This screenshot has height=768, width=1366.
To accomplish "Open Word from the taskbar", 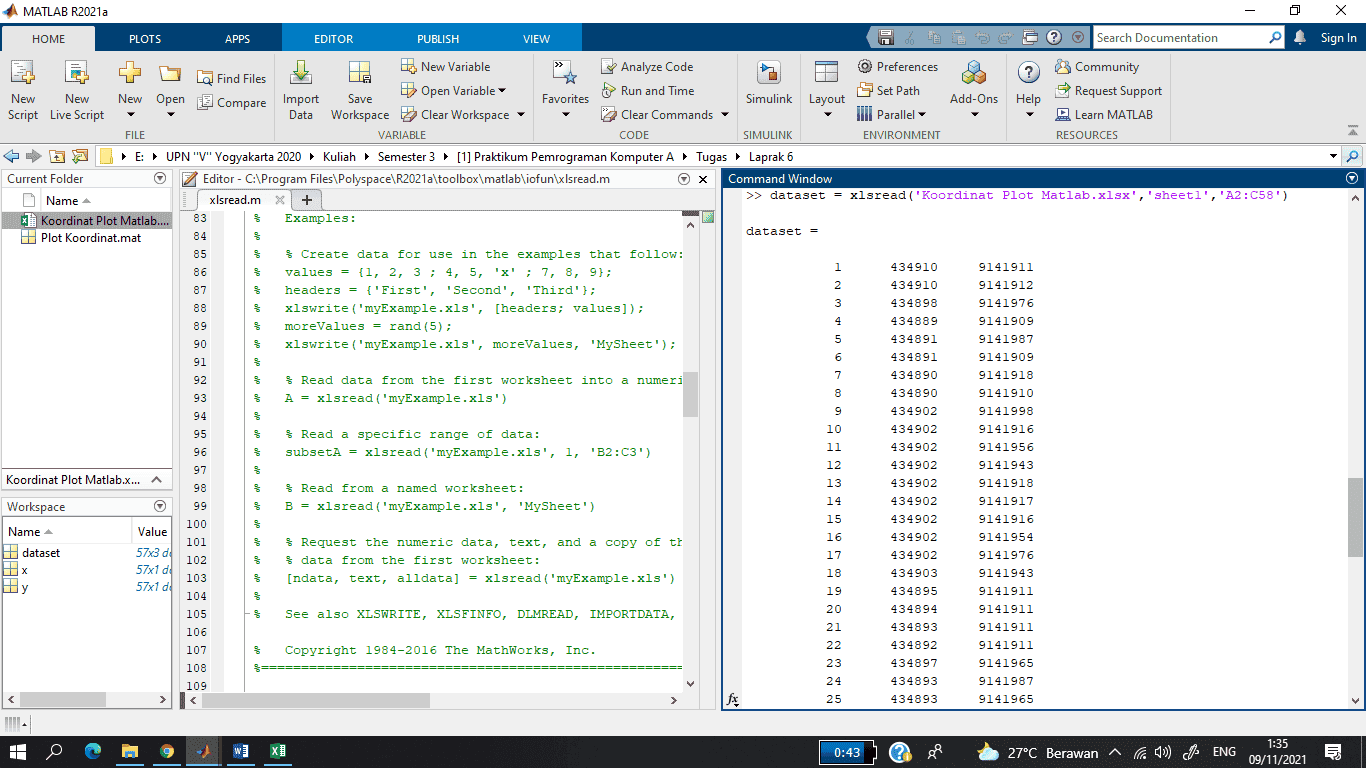I will tap(240, 751).
